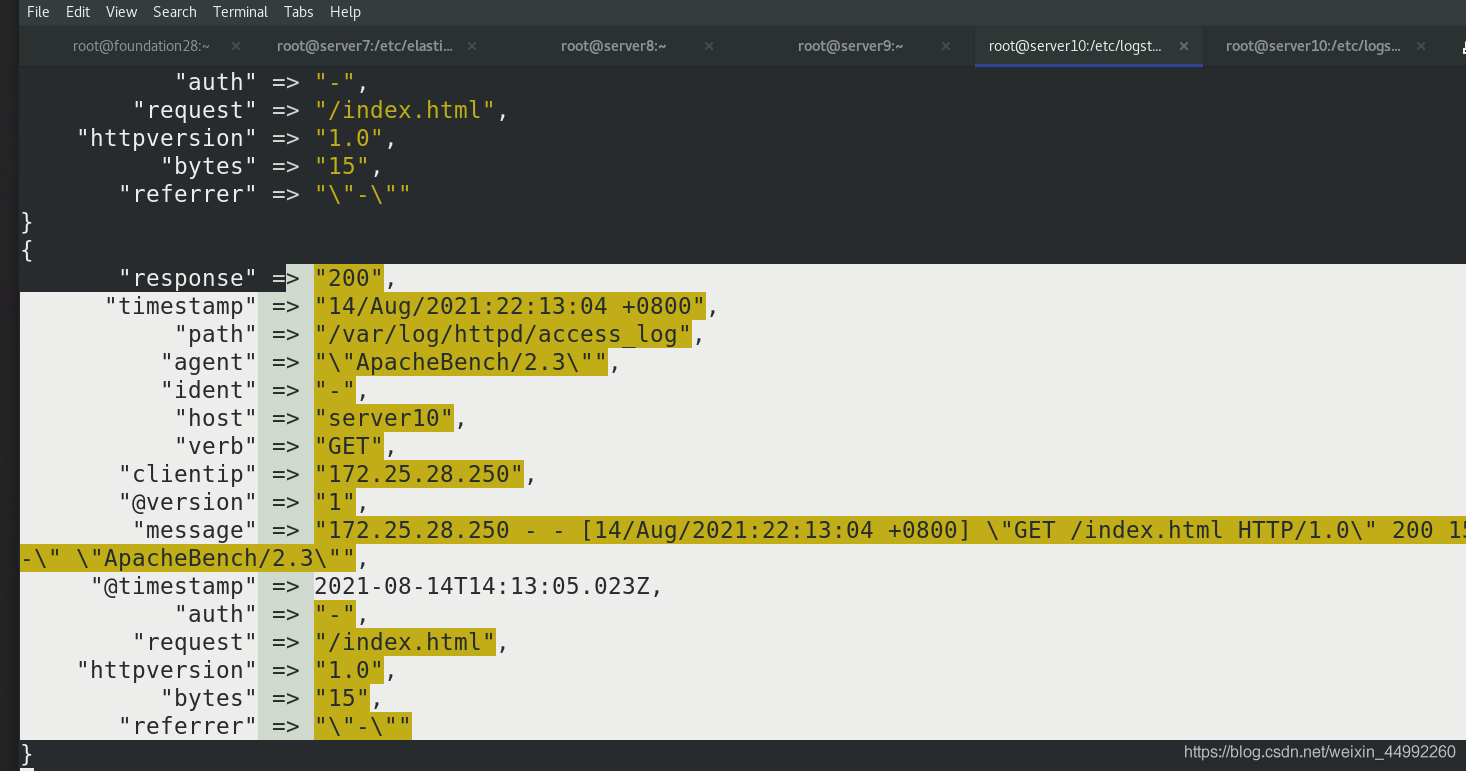Click highlighted "15" bytes value
The height and width of the screenshot is (771, 1466).
pyautogui.click(x=342, y=698)
